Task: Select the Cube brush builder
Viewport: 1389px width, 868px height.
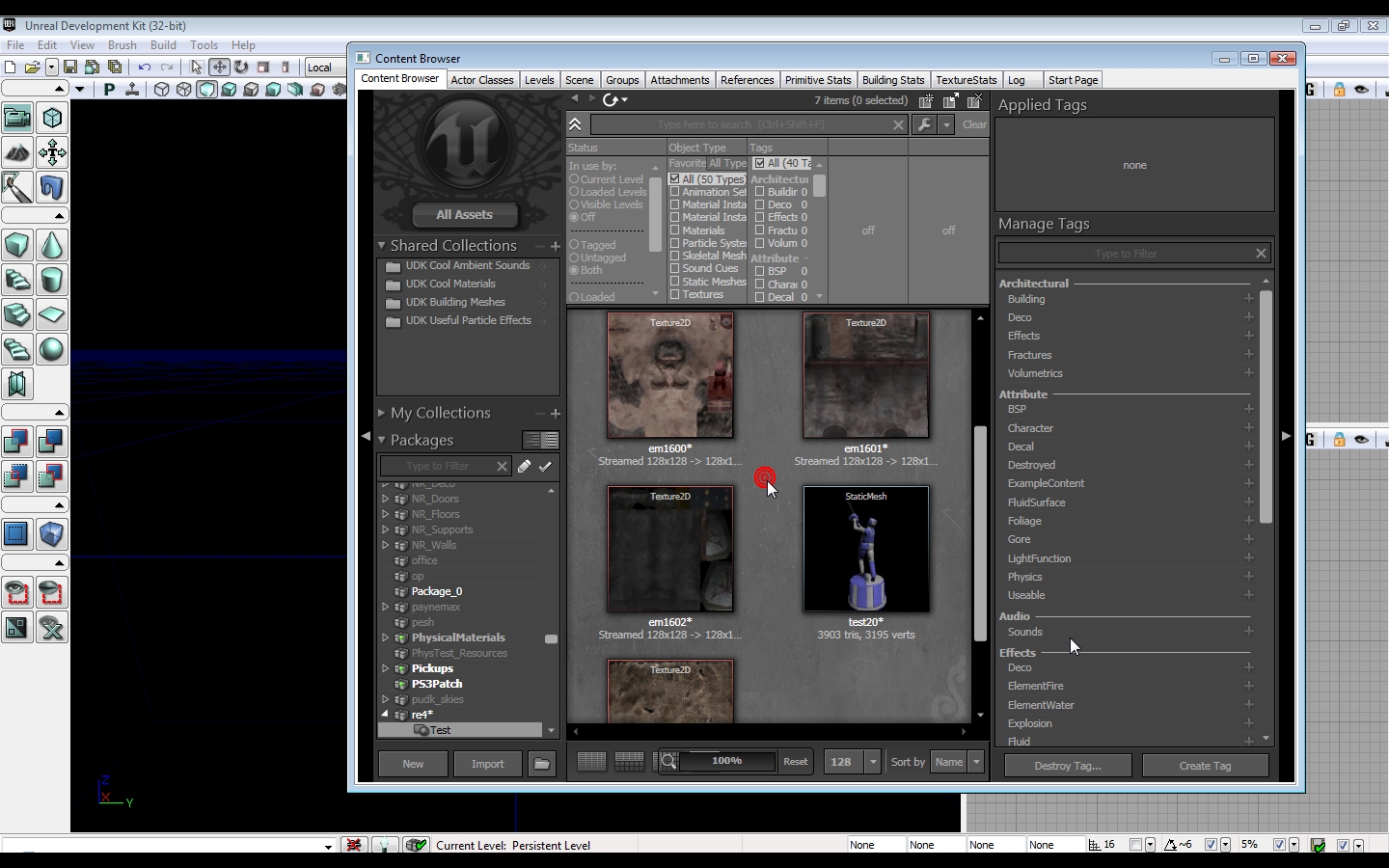Action: (16, 245)
